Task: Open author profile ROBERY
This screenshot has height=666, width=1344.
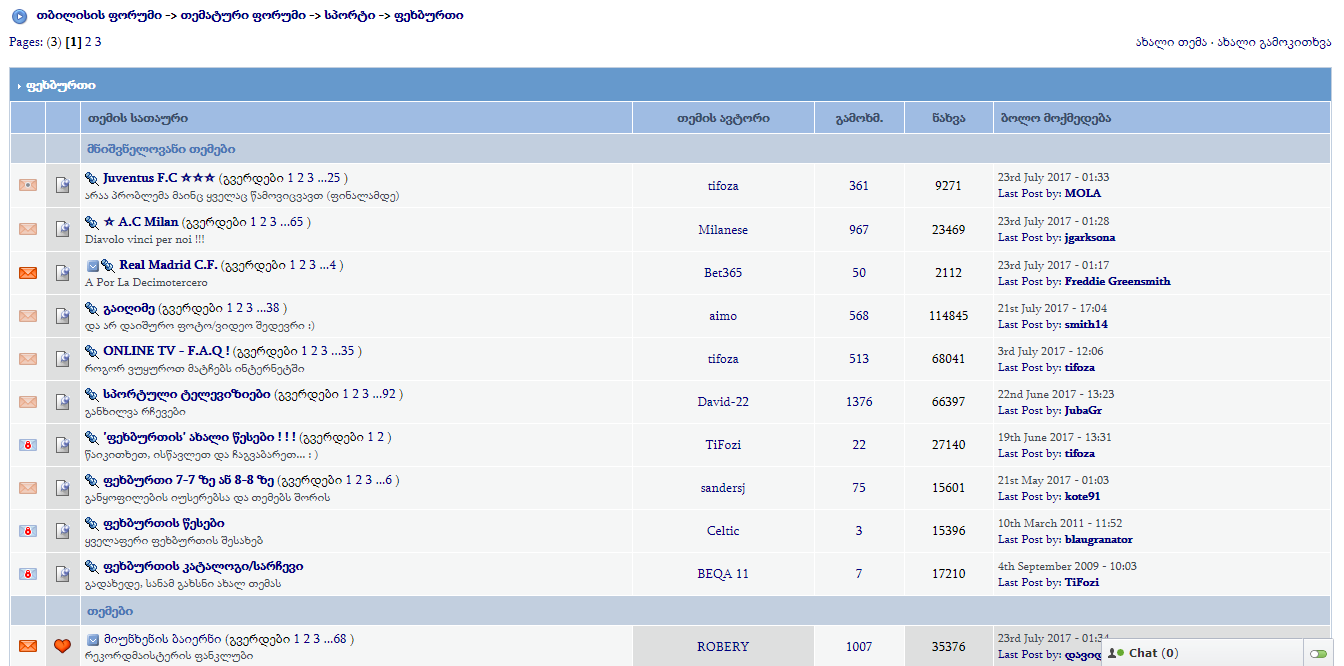Action: coord(723,647)
